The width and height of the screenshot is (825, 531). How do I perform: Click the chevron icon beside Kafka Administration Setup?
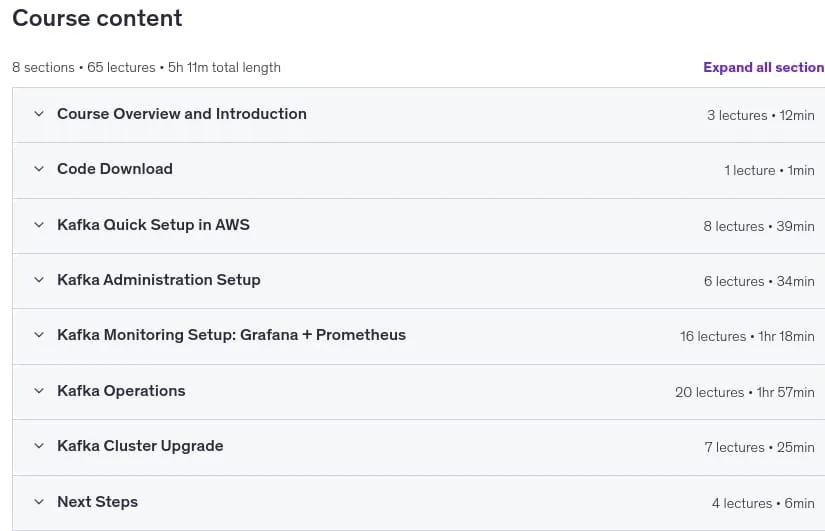pos(39,280)
